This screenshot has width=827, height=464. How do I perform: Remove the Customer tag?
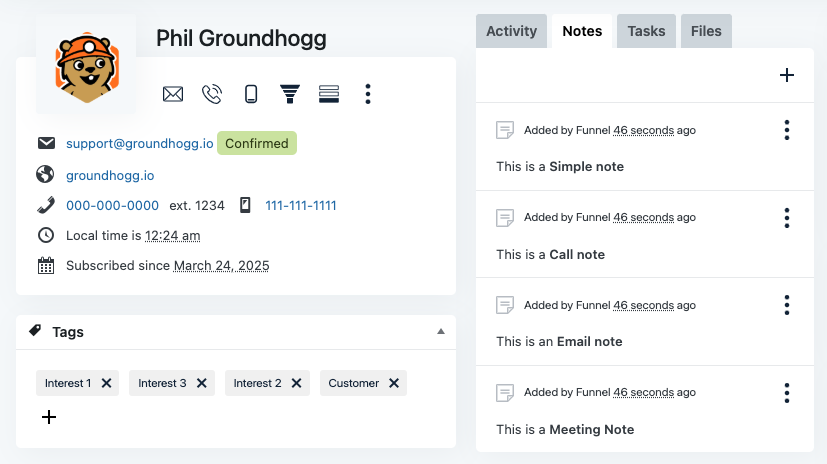pos(394,383)
